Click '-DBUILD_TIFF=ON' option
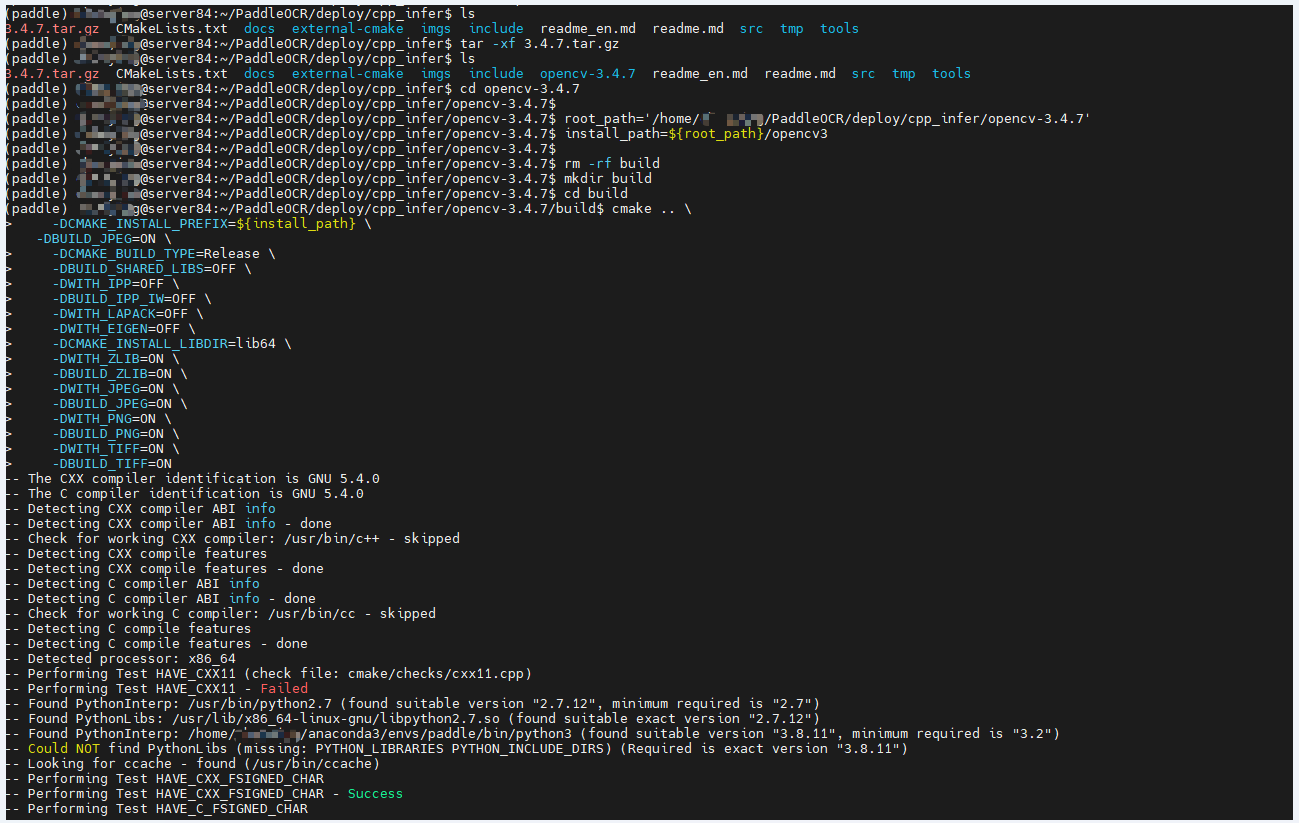1299x823 pixels. pos(112,464)
